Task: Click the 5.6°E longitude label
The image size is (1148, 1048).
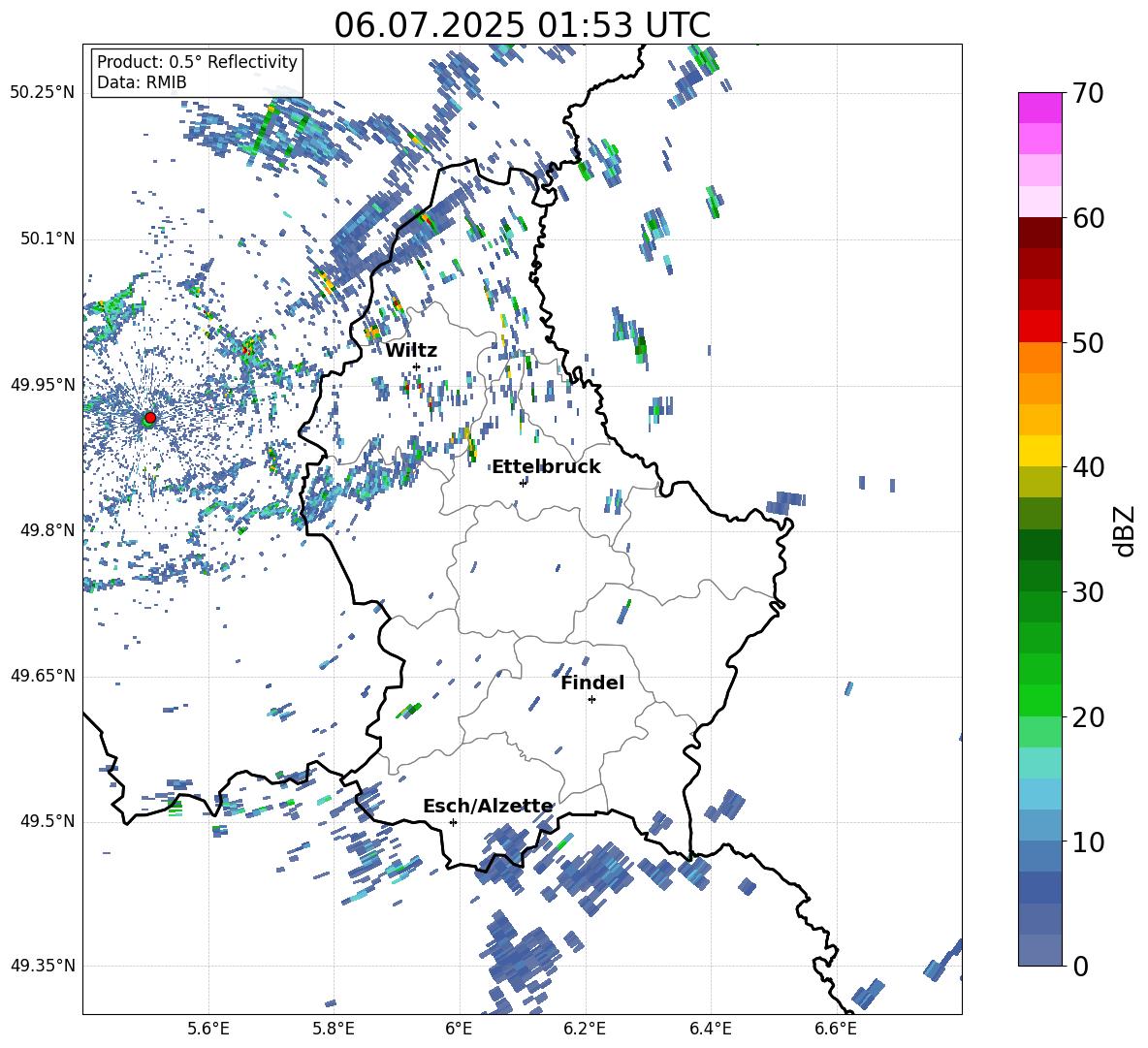Action: (208, 1030)
